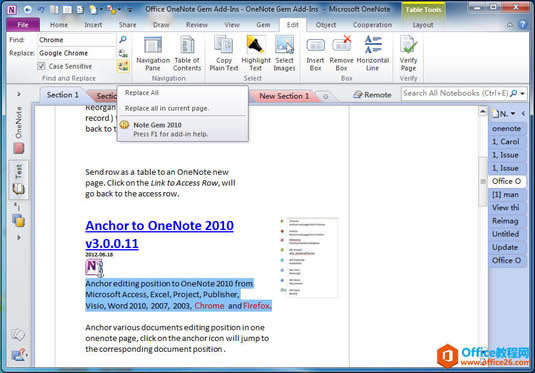Select the Section 1 tab
The height and width of the screenshot is (373, 535).
pyautogui.click(x=63, y=95)
